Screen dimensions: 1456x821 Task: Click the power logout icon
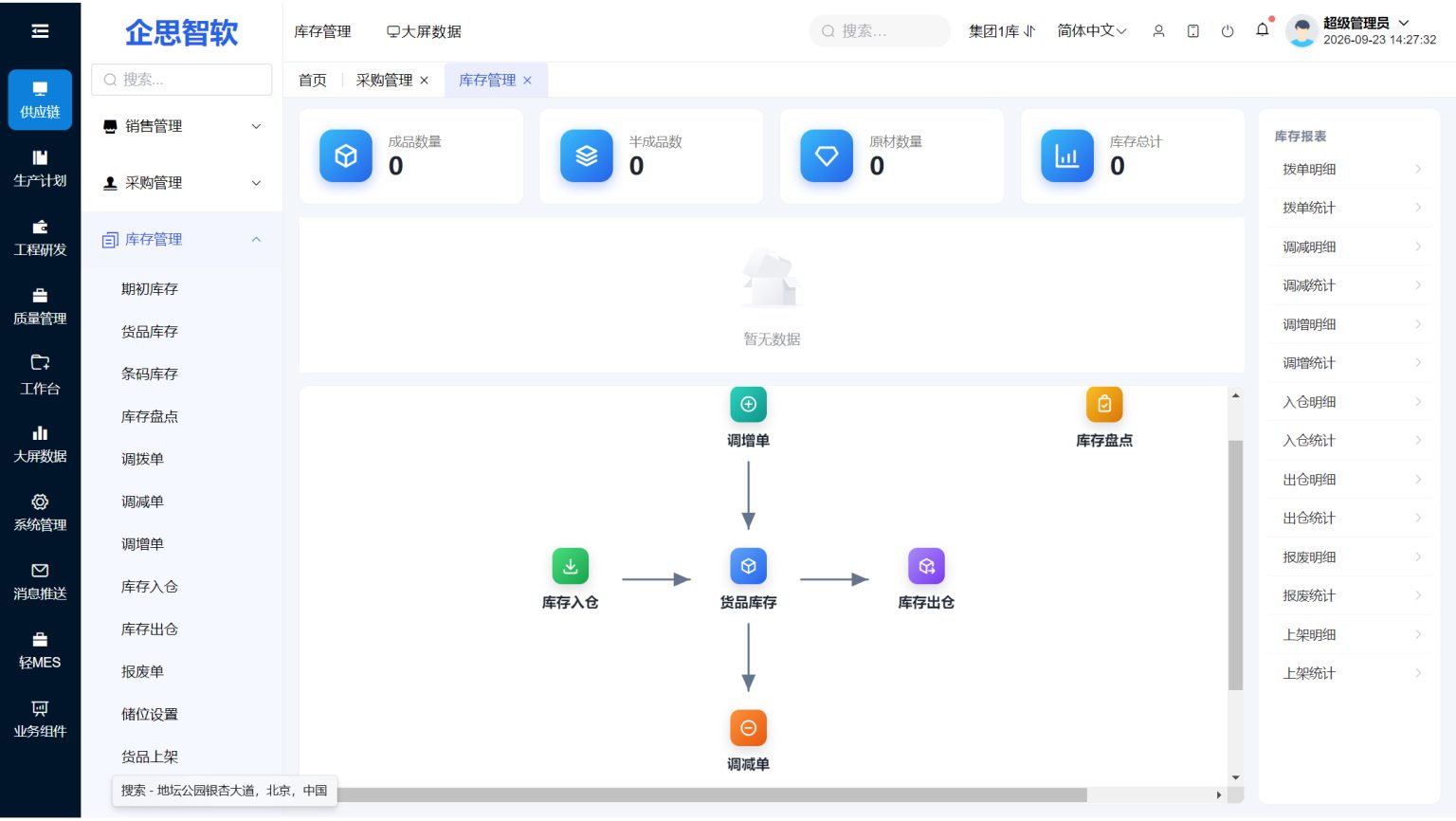(1228, 31)
